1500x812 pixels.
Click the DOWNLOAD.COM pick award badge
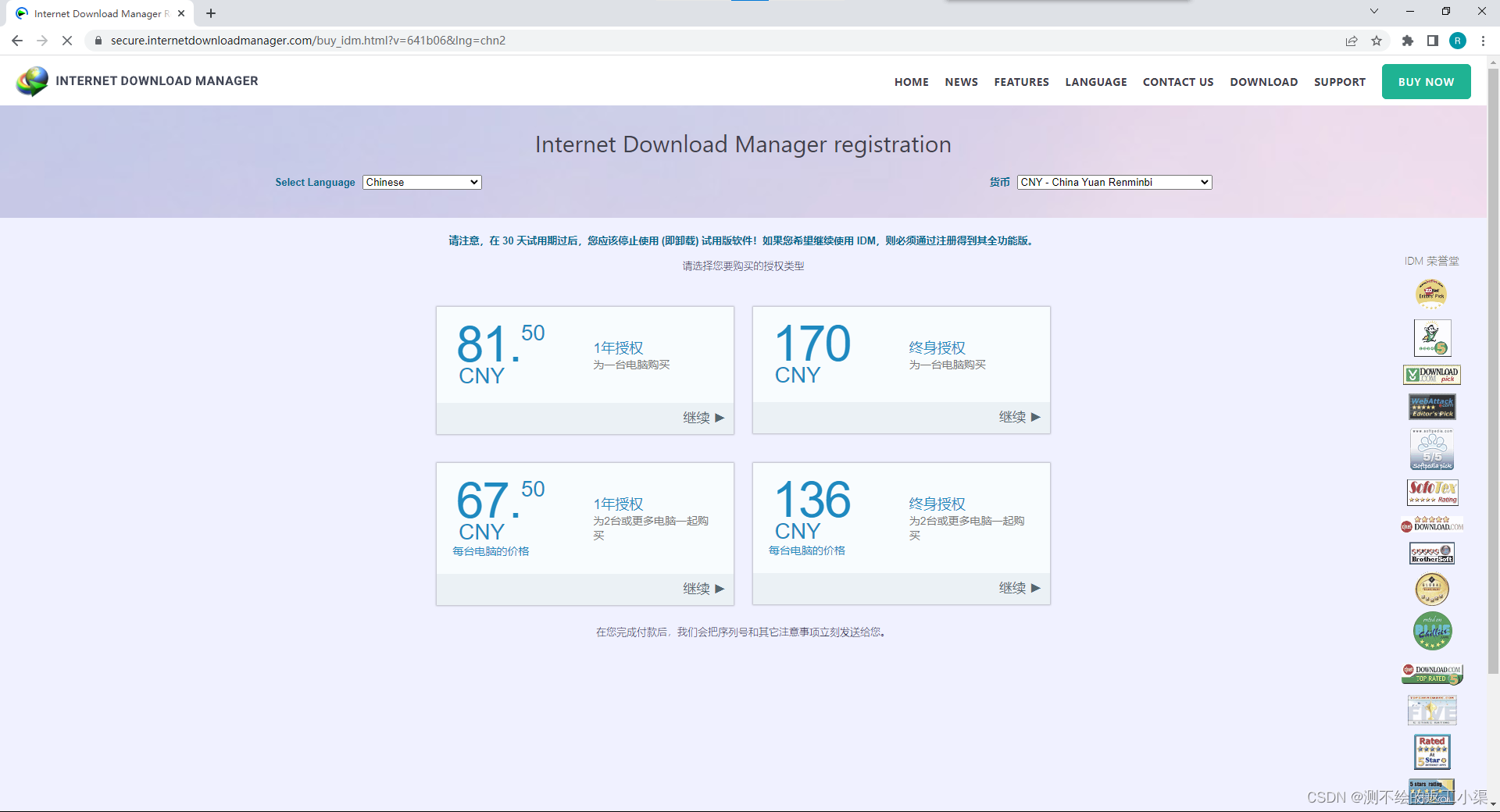pyautogui.click(x=1432, y=375)
